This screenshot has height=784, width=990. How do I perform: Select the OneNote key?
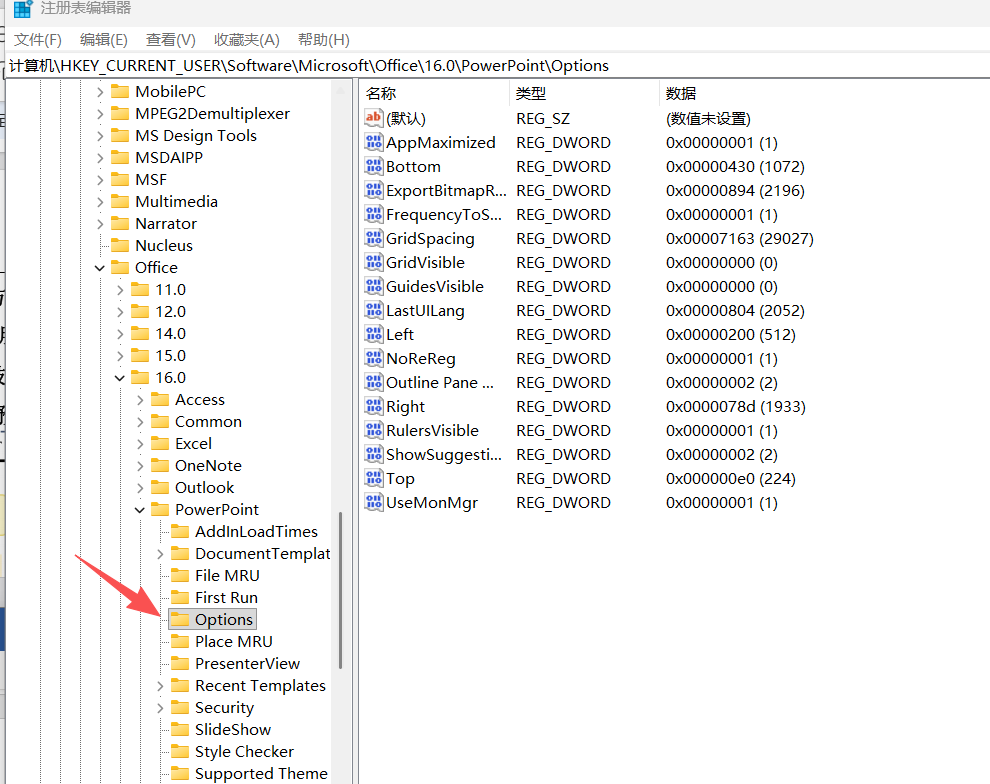point(208,466)
